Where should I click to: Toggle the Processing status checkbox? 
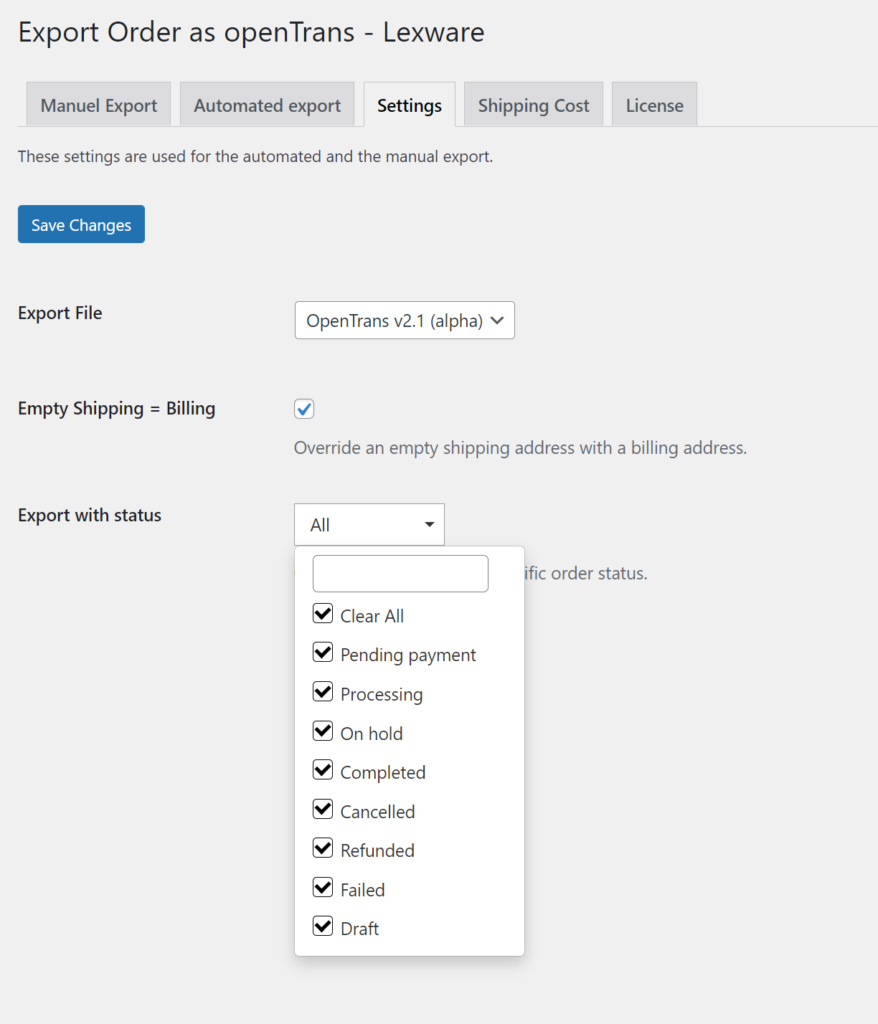(323, 692)
